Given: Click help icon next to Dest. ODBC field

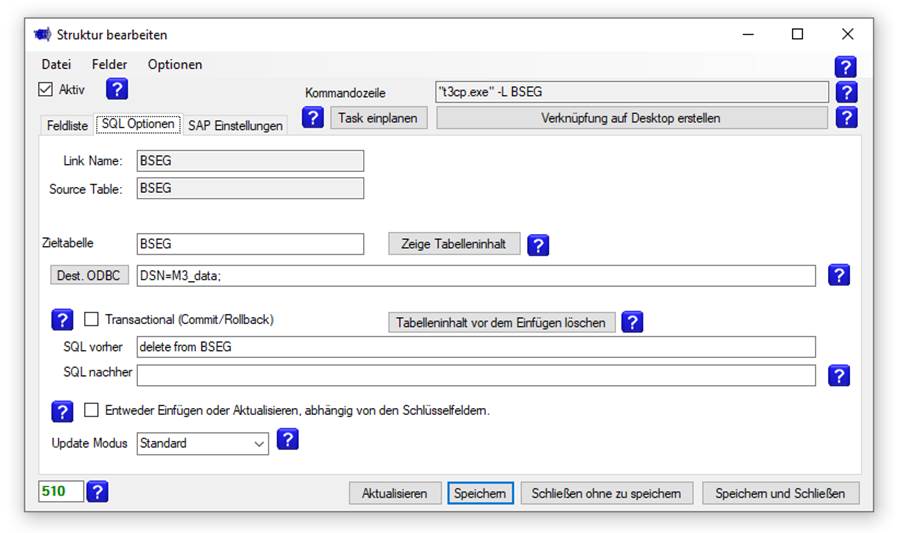Looking at the screenshot, I should click(x=839, y=275).
